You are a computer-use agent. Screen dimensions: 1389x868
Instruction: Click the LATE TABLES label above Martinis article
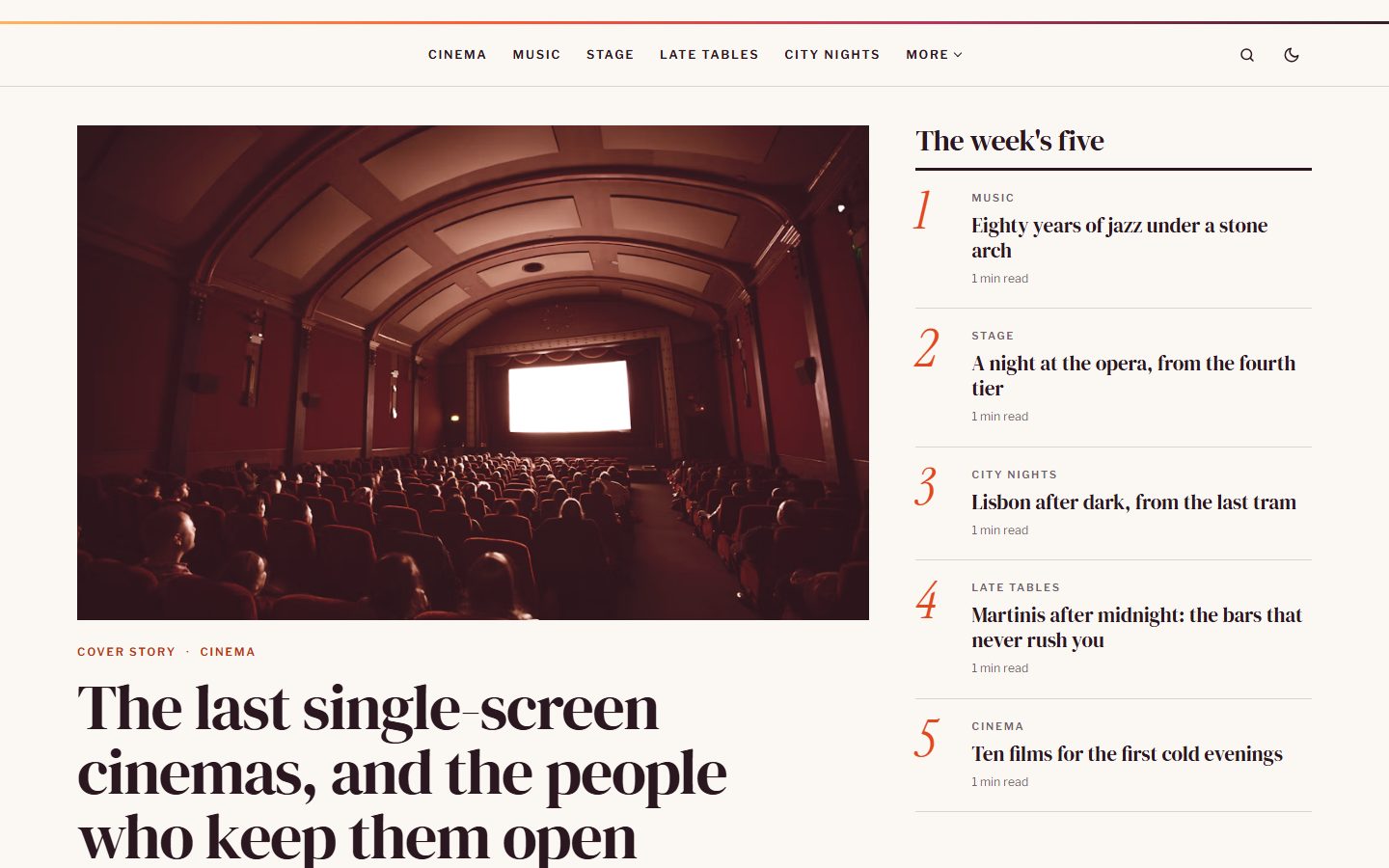(1016, 587)
